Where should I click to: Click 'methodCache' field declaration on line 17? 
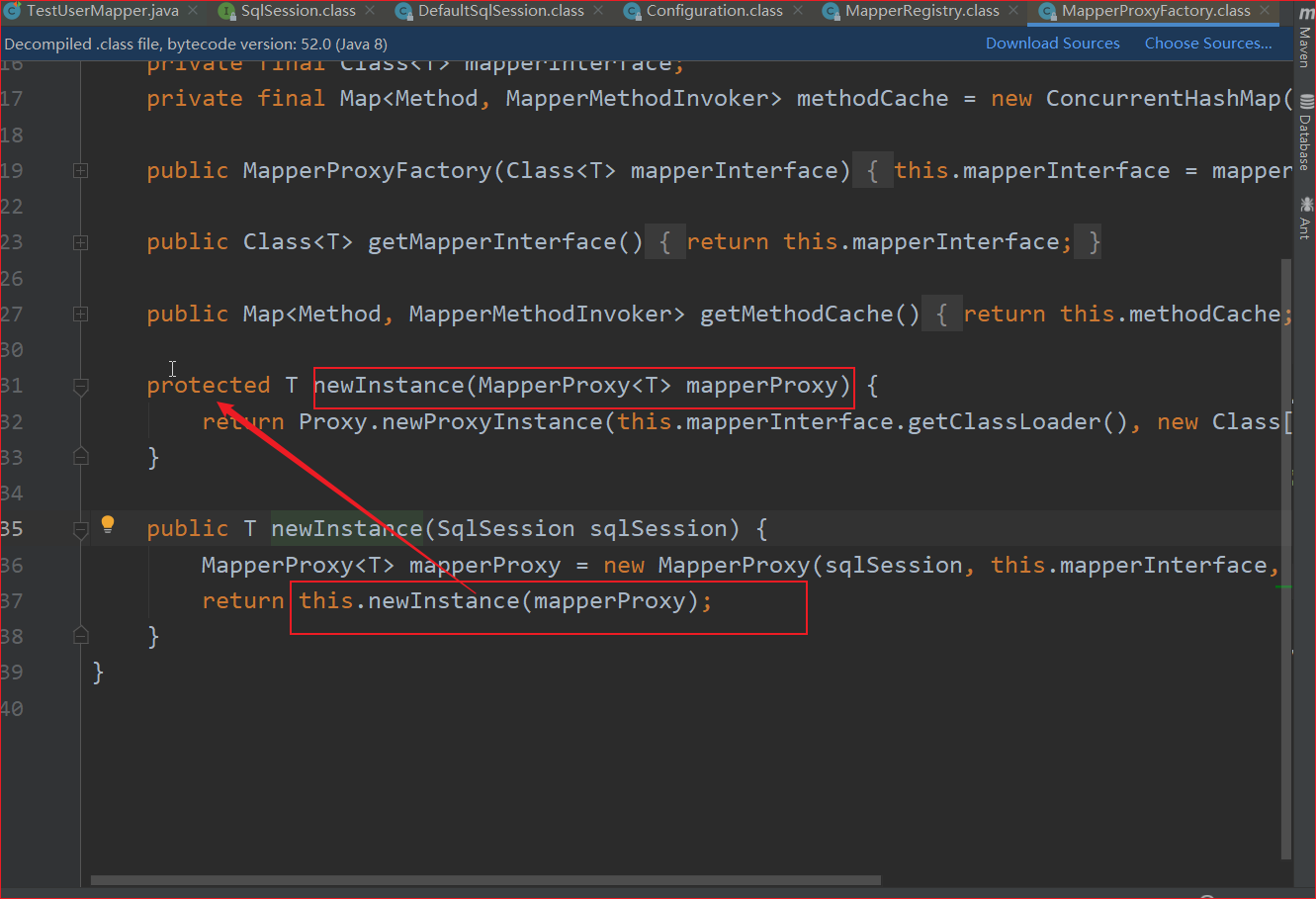pos(872,99)
